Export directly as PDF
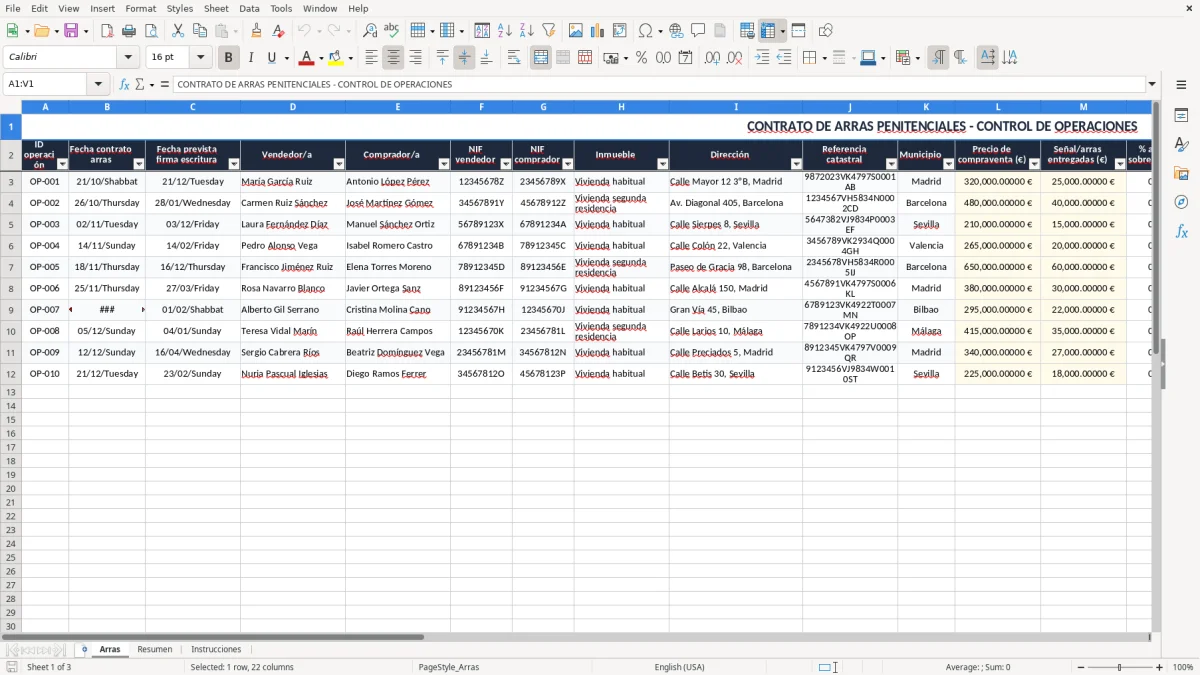 point(107,31)
